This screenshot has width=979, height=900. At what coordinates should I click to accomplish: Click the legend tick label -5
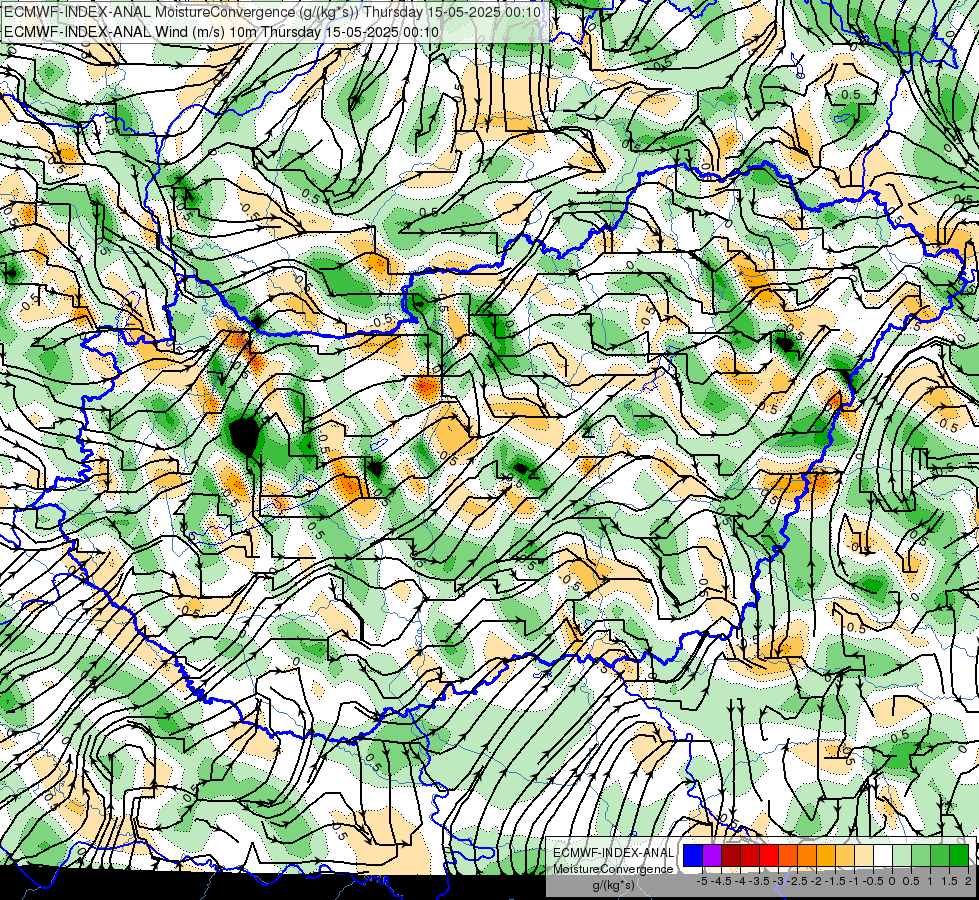point(702,881)
